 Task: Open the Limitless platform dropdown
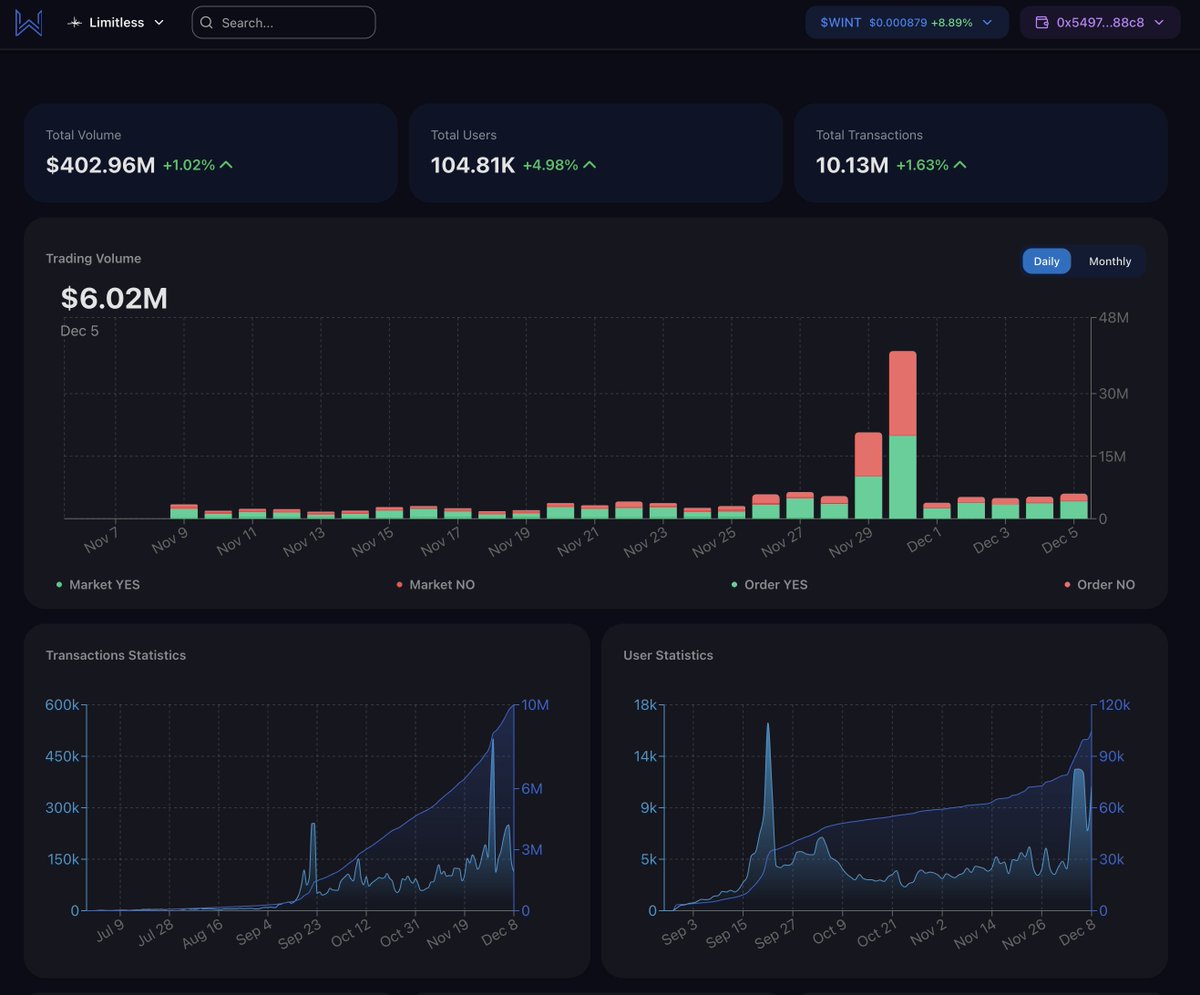click(x=116, y=22)
